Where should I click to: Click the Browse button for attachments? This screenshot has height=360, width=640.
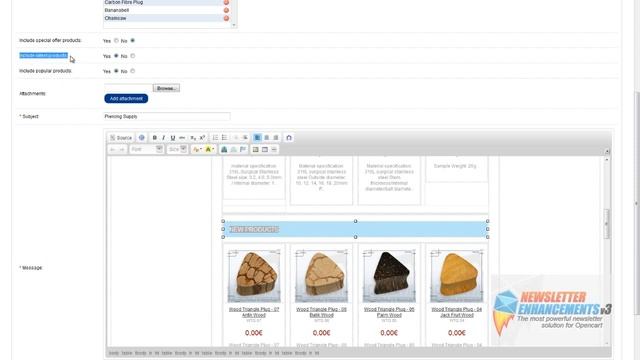[x=166, y=88]
